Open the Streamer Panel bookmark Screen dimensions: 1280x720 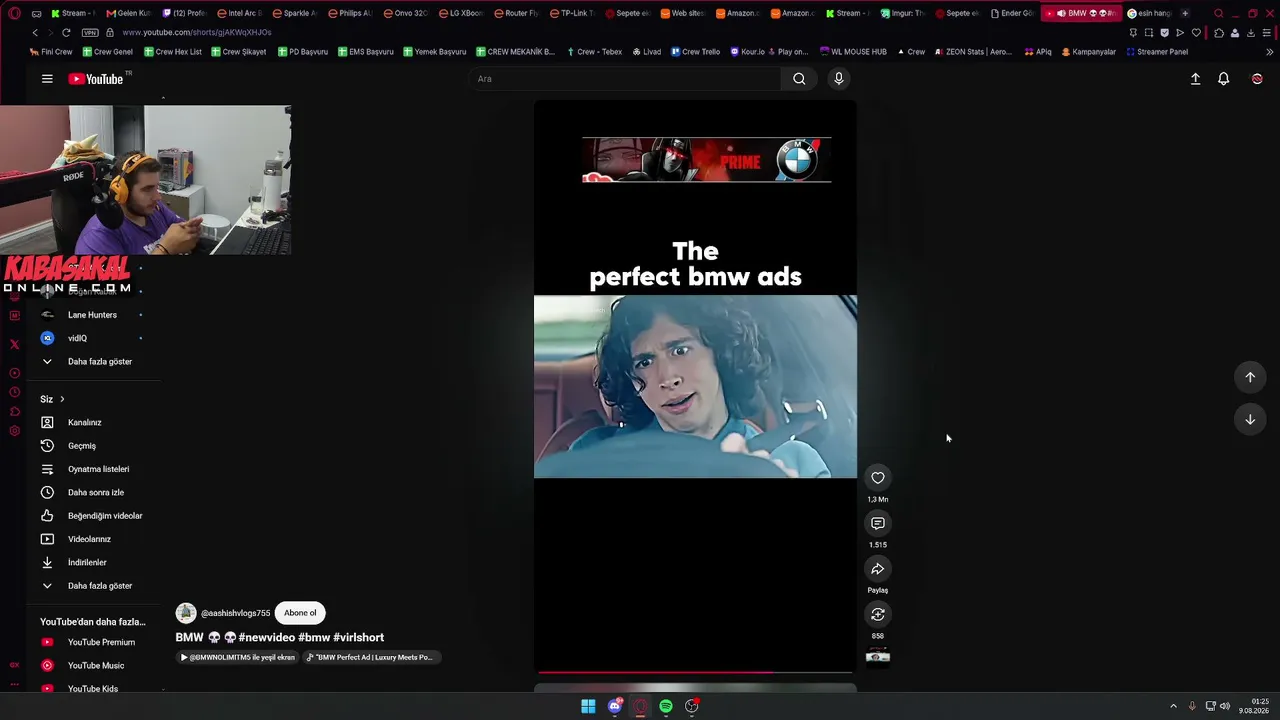pos(1156,52)
